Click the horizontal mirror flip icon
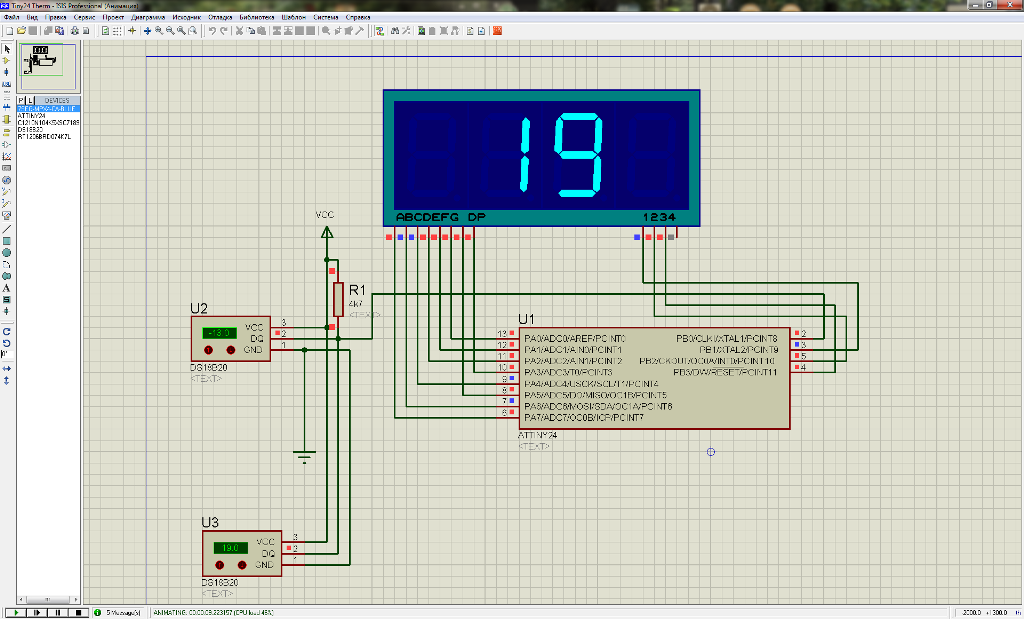The image size is (1024, 619). (x=7, y=368)
